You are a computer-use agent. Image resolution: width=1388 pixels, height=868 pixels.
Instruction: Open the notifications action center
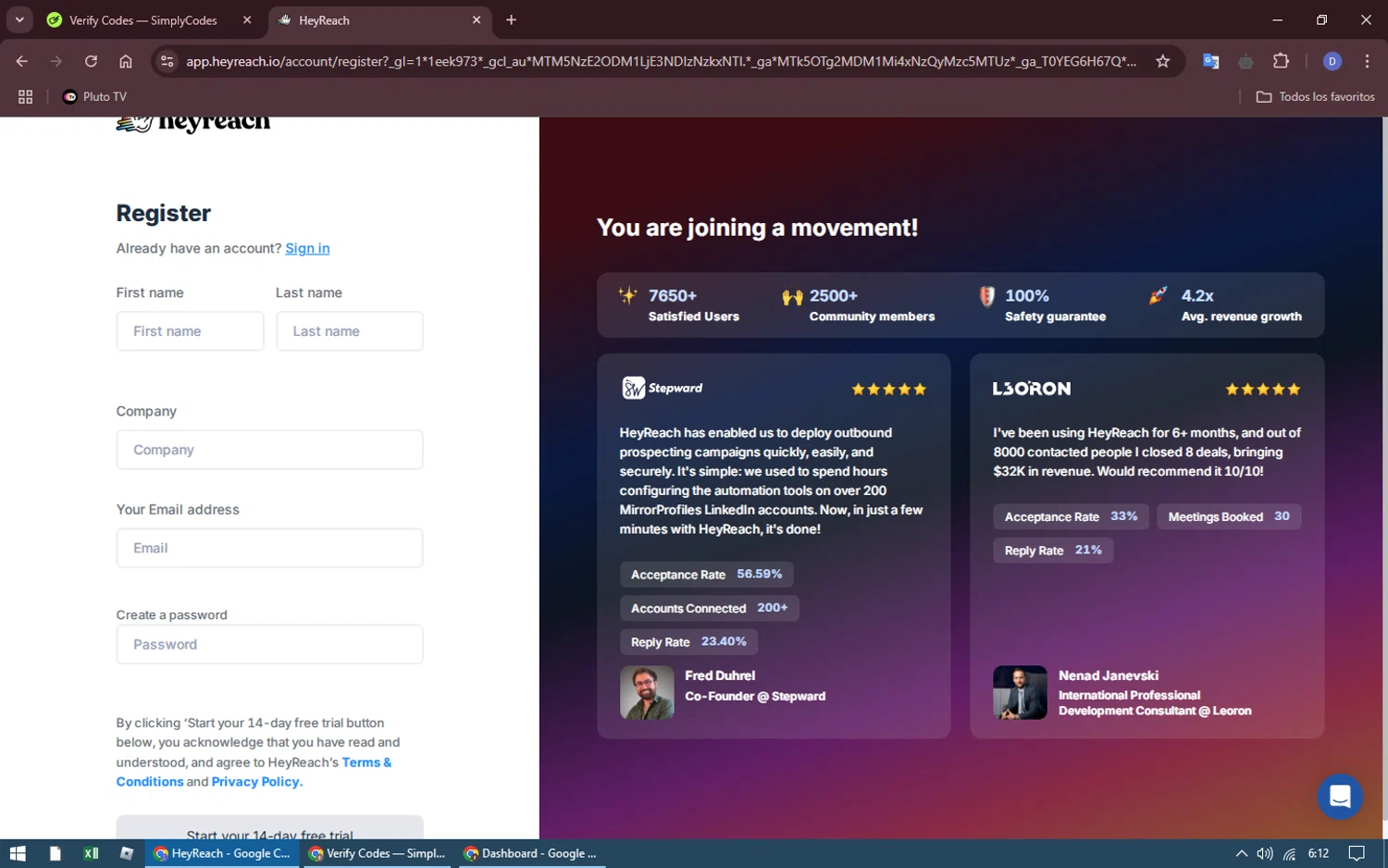1357,853
